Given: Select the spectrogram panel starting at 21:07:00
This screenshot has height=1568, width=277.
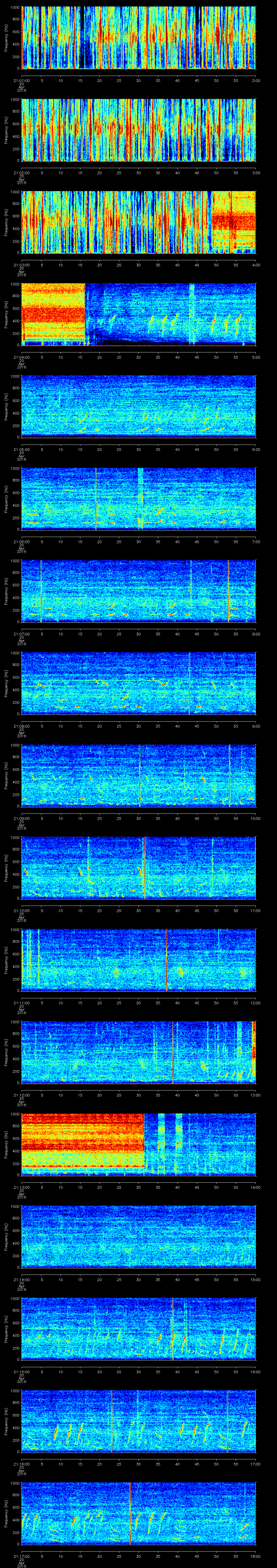Looking at the screenshot, I should (x=138, y=591).
